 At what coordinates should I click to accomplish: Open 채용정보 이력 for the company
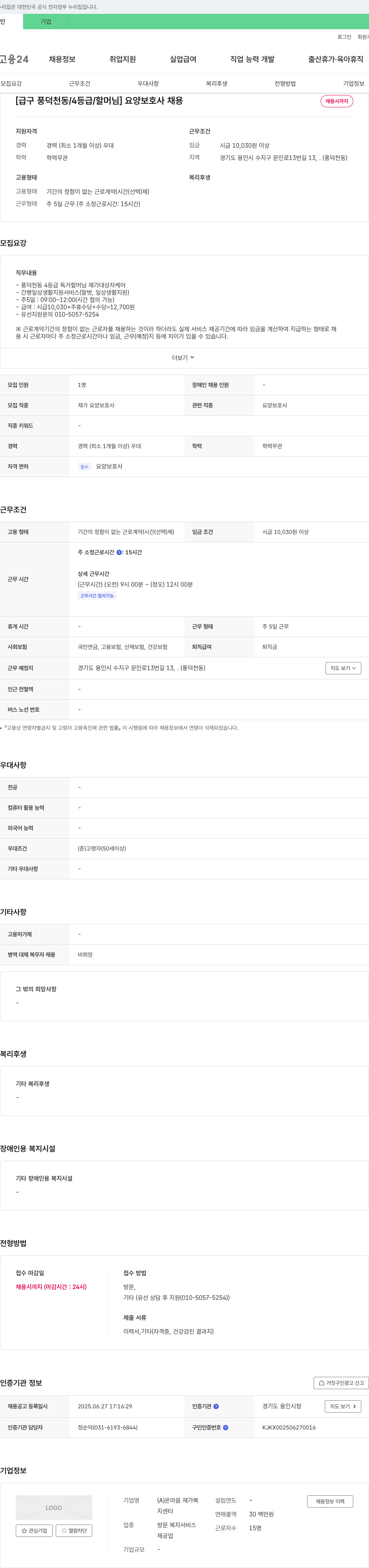pos(330,1501)
